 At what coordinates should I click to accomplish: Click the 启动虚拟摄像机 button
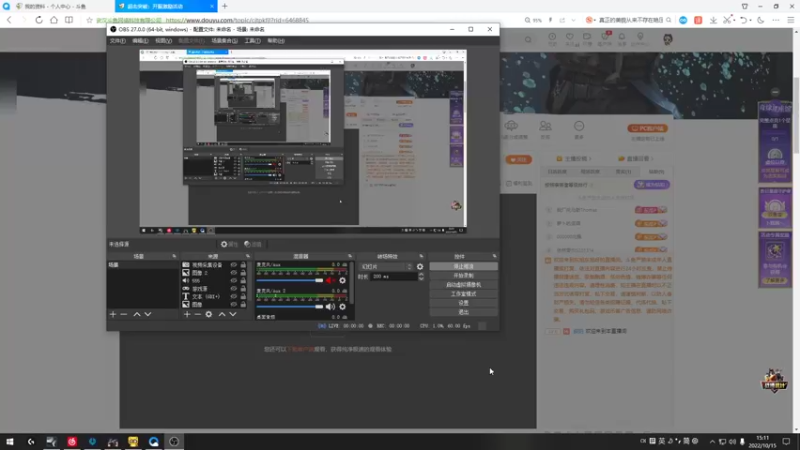point(463,285)
